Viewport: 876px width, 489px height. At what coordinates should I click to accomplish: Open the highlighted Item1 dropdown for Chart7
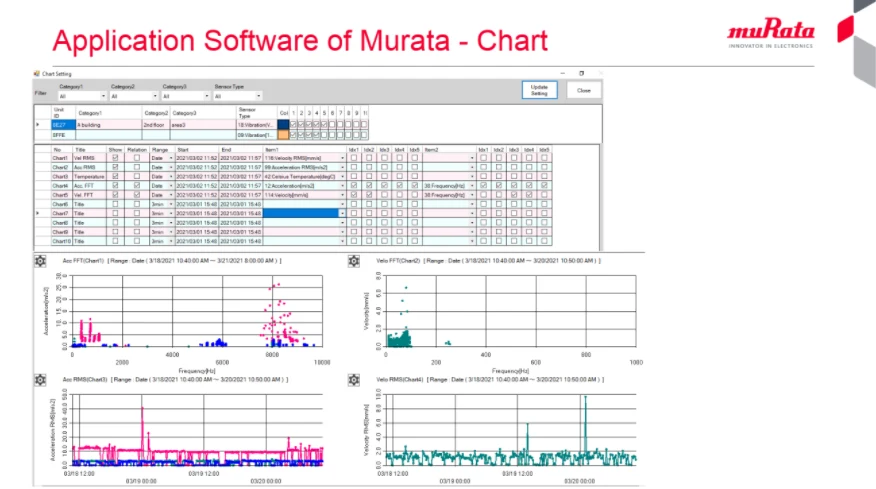[x=342, y=213]
